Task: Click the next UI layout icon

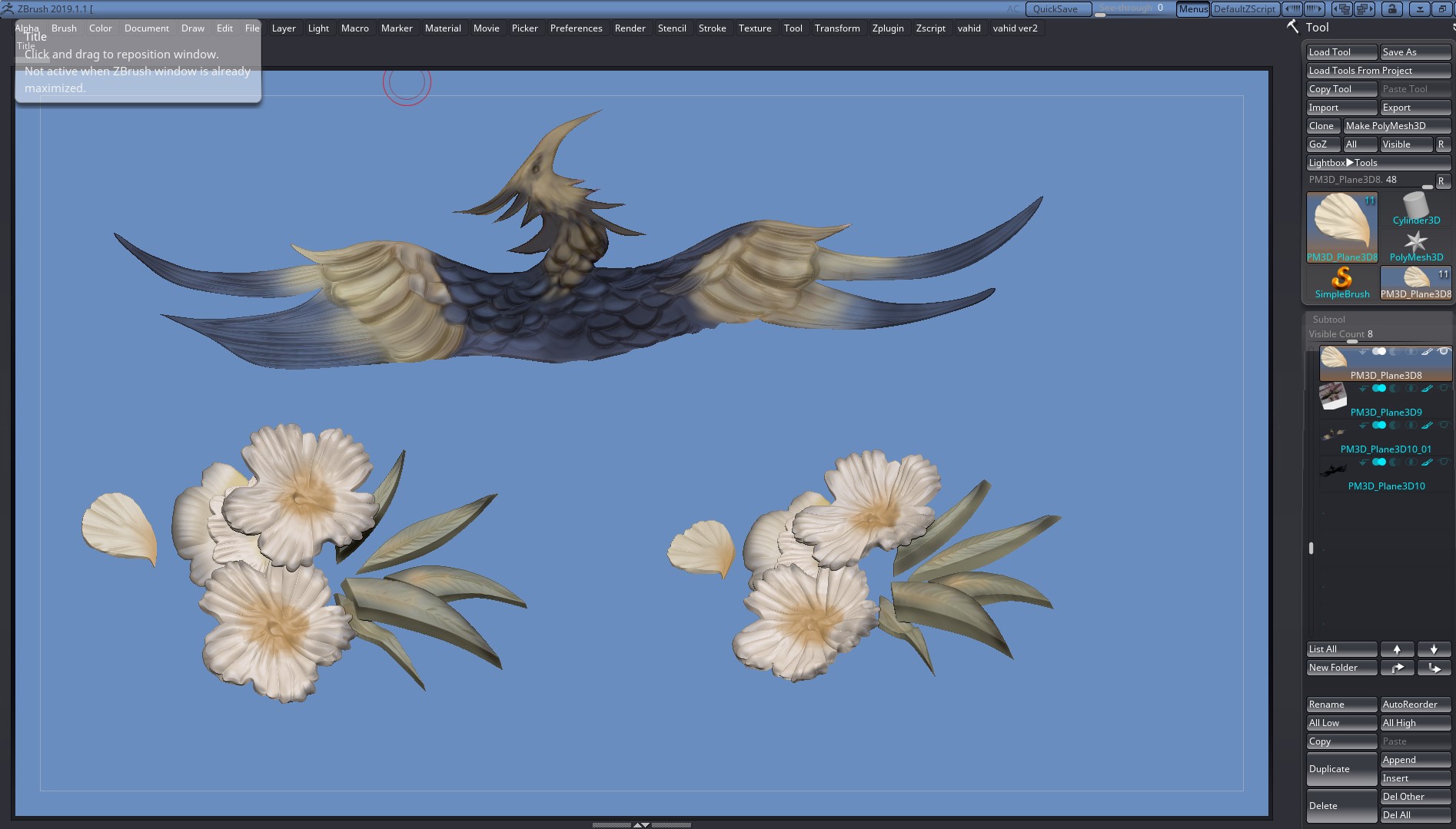Action: pyautogui.click(x=1365, y=8)
